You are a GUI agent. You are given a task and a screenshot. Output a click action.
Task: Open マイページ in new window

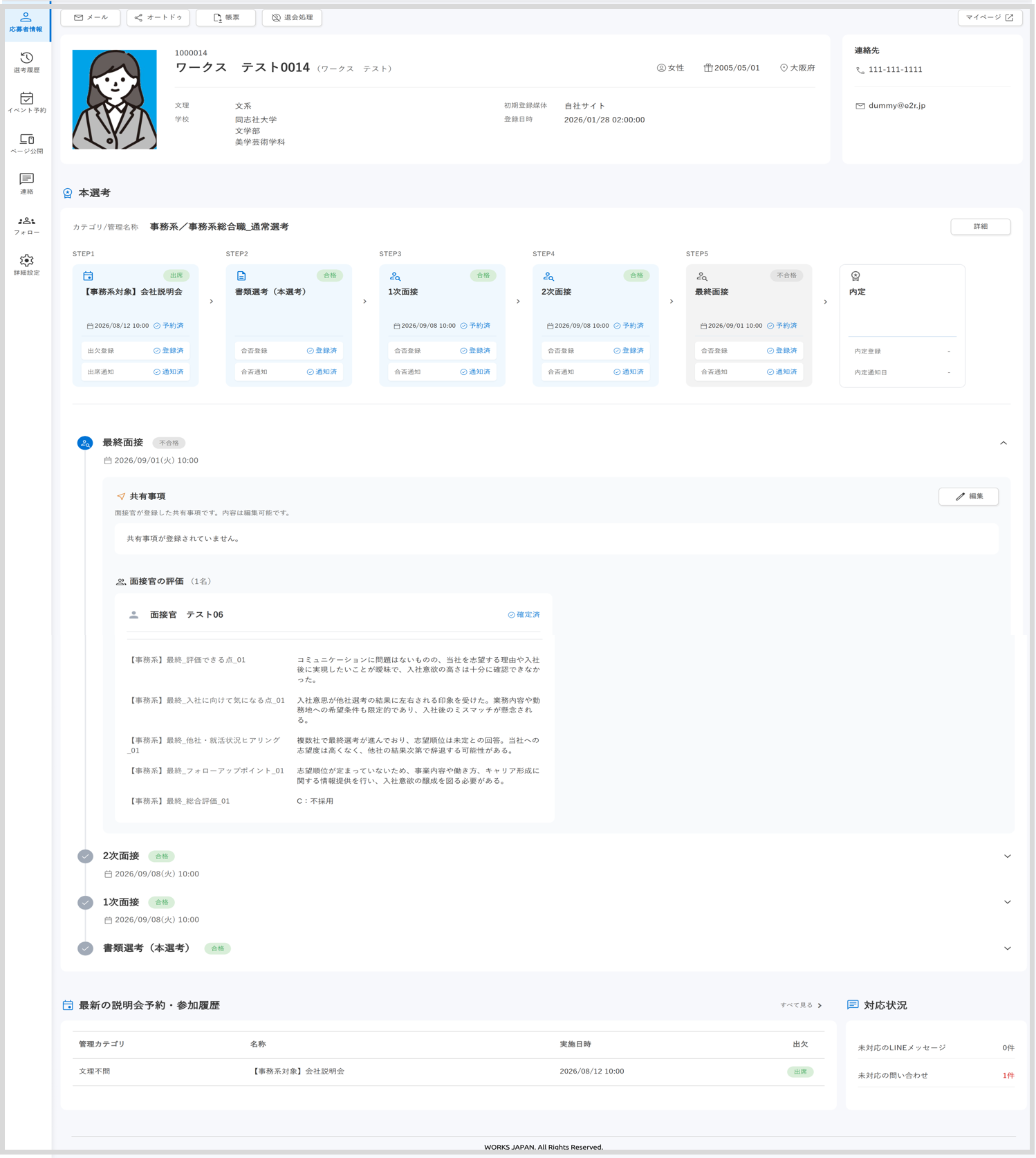point(990,17)
